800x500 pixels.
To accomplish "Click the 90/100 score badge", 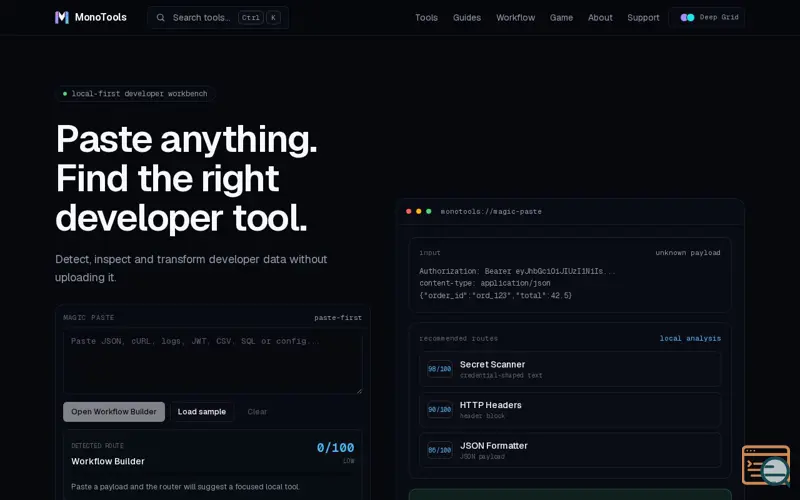I will coord(439,410).
